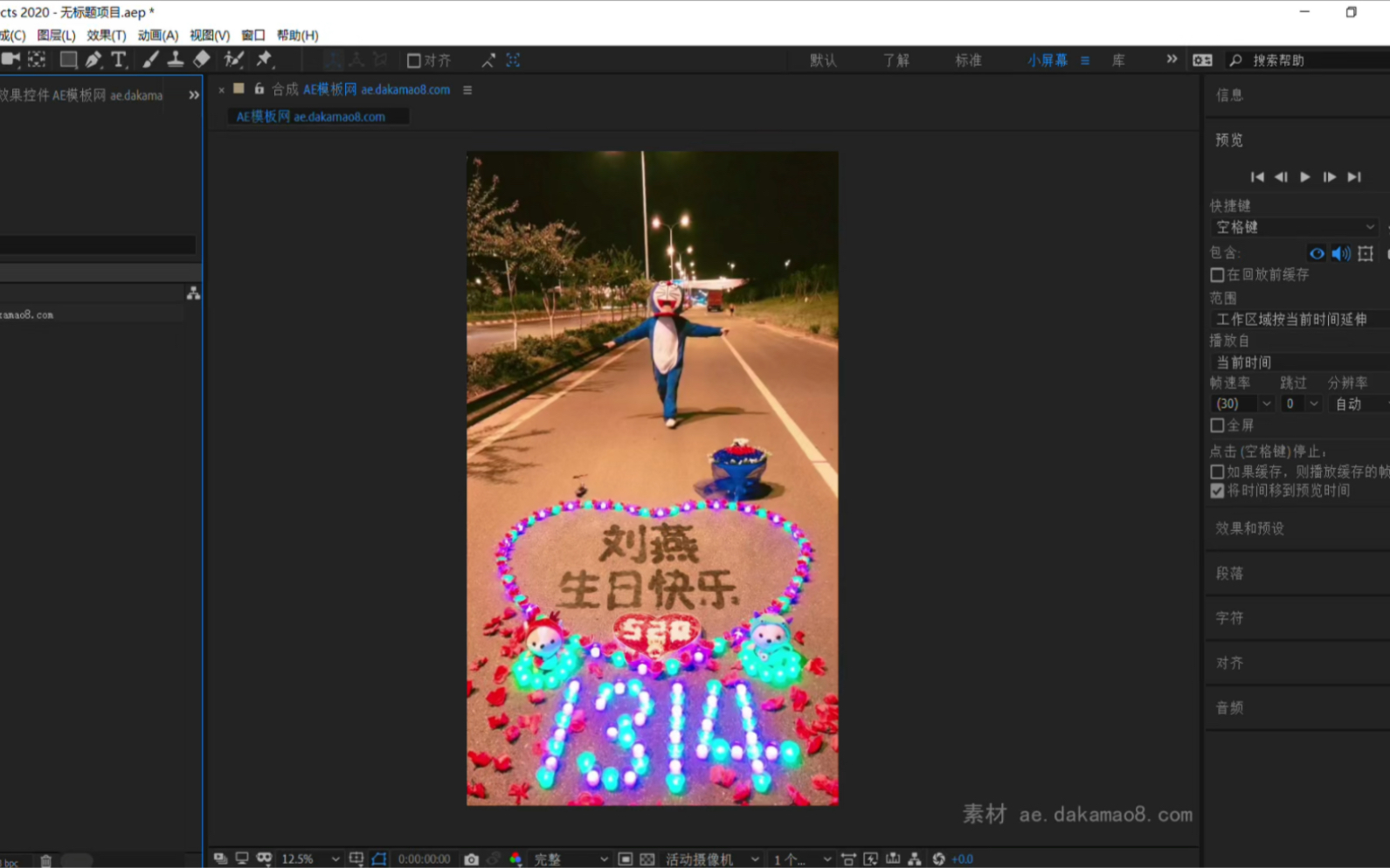
Task: Enable the 全屏 full screen checkbox
Action: [x=1217, y=425]
